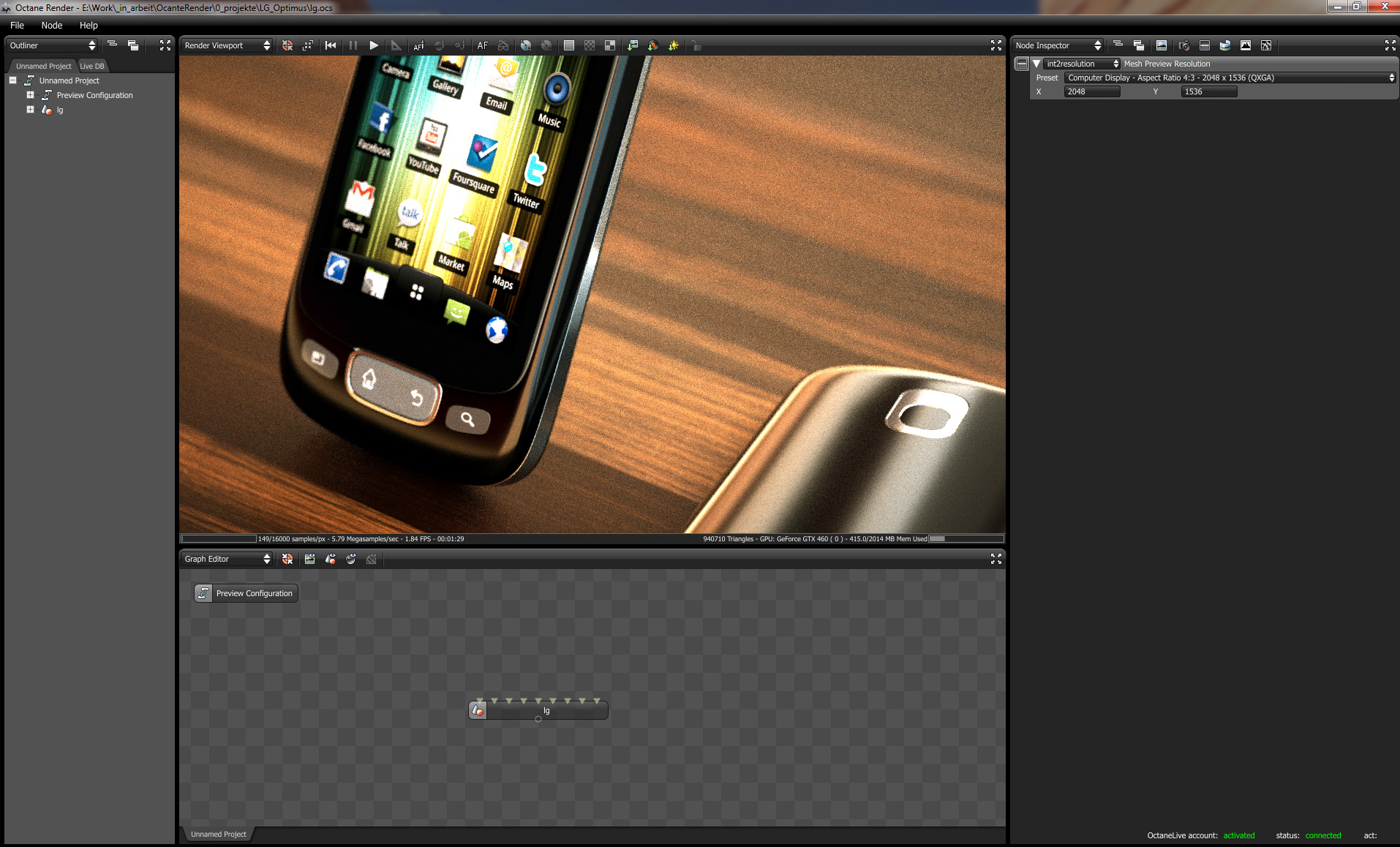Image resolution: width=1400 pixels, height=847 pixels.
Task: Maximize the Render Viewport panel
Action: [x=996, y=45]
